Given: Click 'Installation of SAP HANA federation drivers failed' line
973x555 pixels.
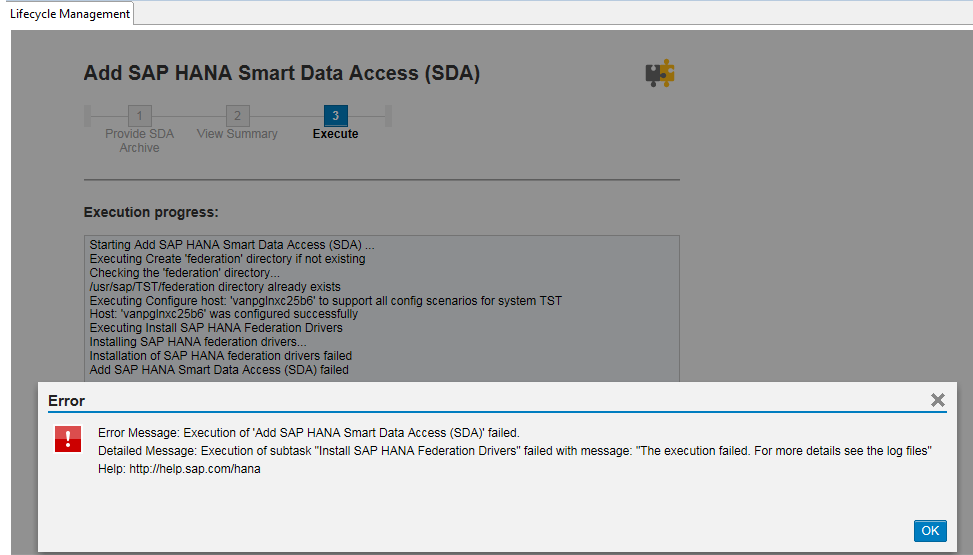Looking at the screenshot, I should coord(220,356).
